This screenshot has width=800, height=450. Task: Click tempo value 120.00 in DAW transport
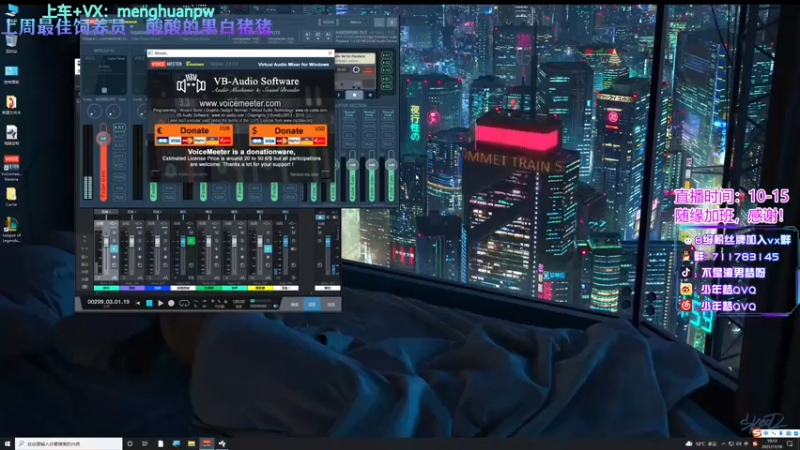239,302
